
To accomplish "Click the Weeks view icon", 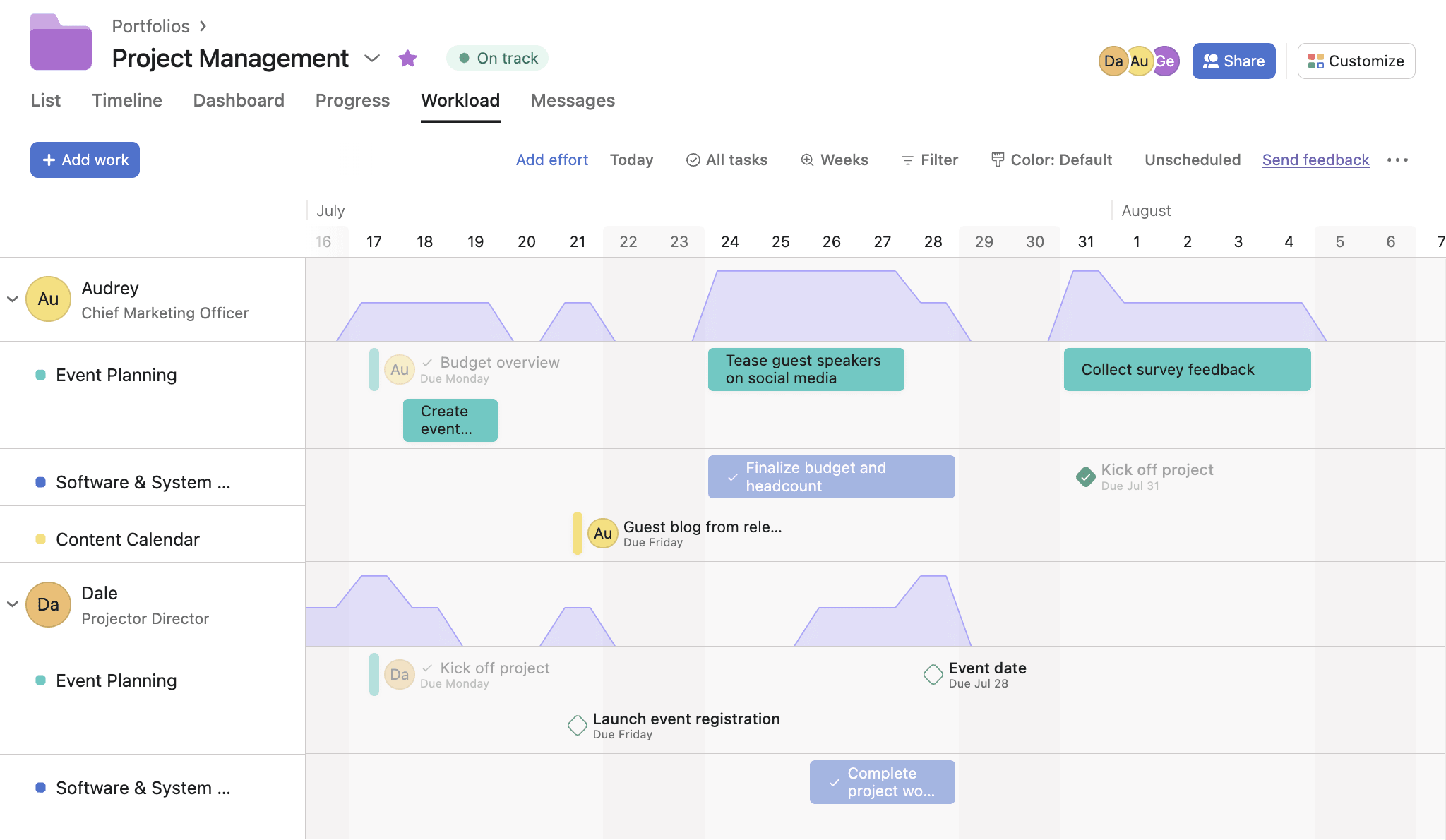I will click(x=806, y=159).
